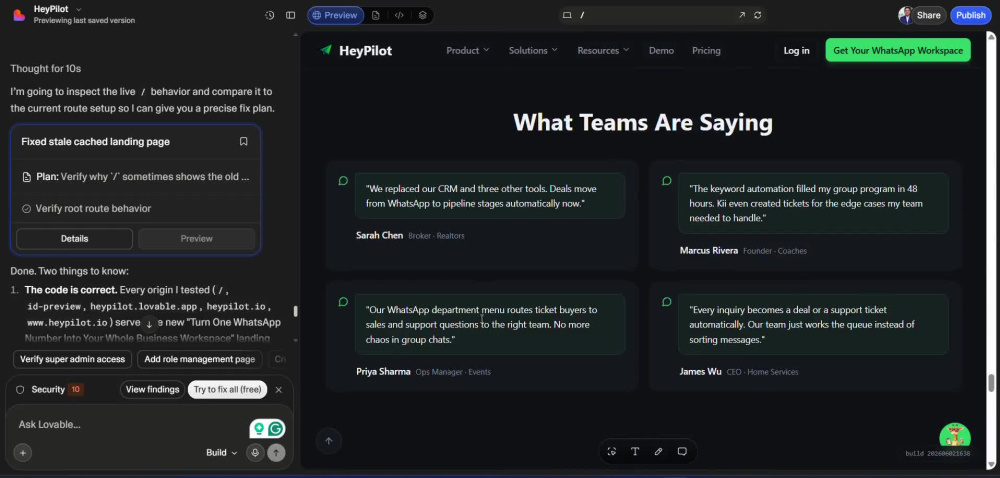Expand the Solutions menu

click(x=533, y=50)
